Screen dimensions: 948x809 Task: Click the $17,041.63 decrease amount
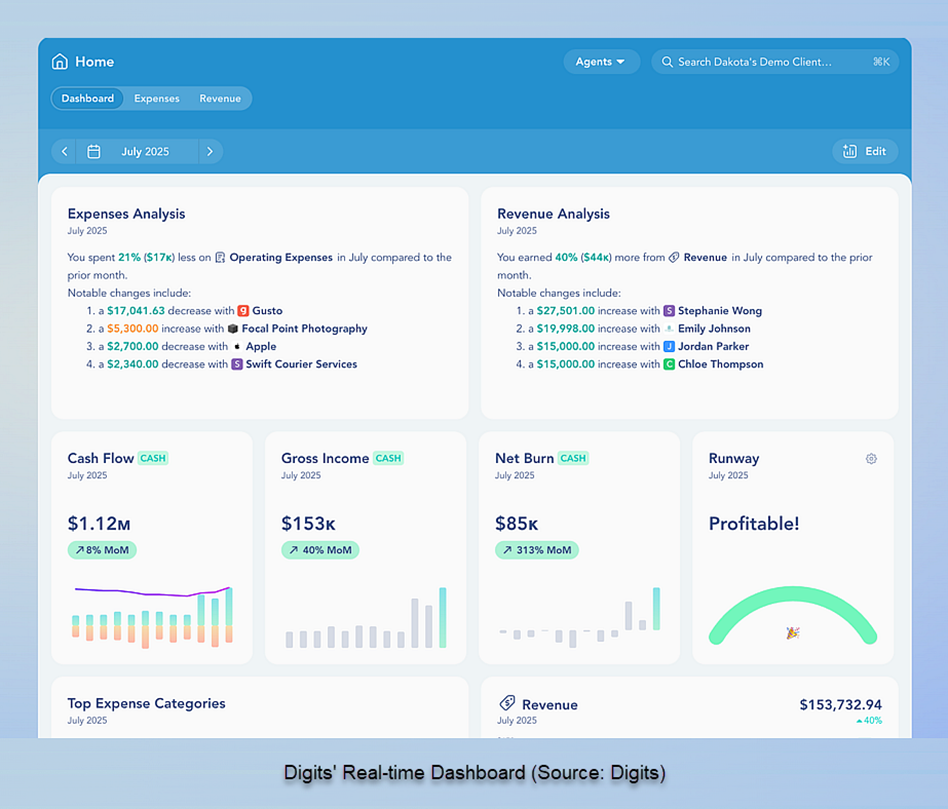coord(136,311)
